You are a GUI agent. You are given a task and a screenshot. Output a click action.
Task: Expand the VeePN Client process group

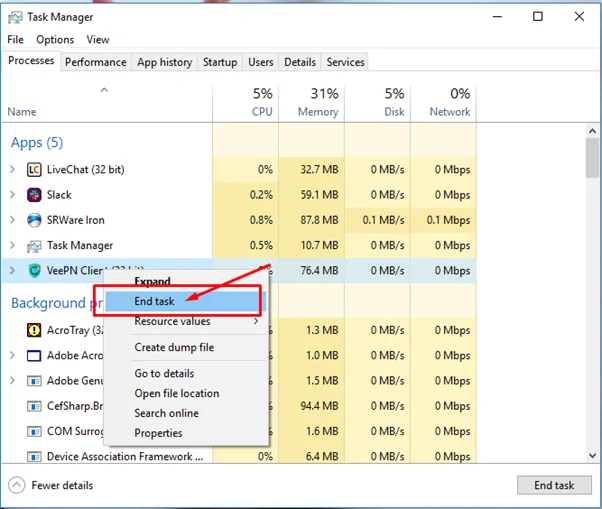[x=12, y=271]
